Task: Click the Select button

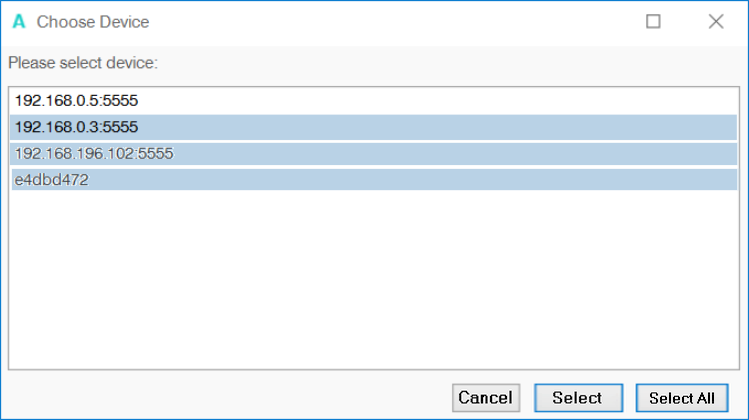Action: point(577,397)
